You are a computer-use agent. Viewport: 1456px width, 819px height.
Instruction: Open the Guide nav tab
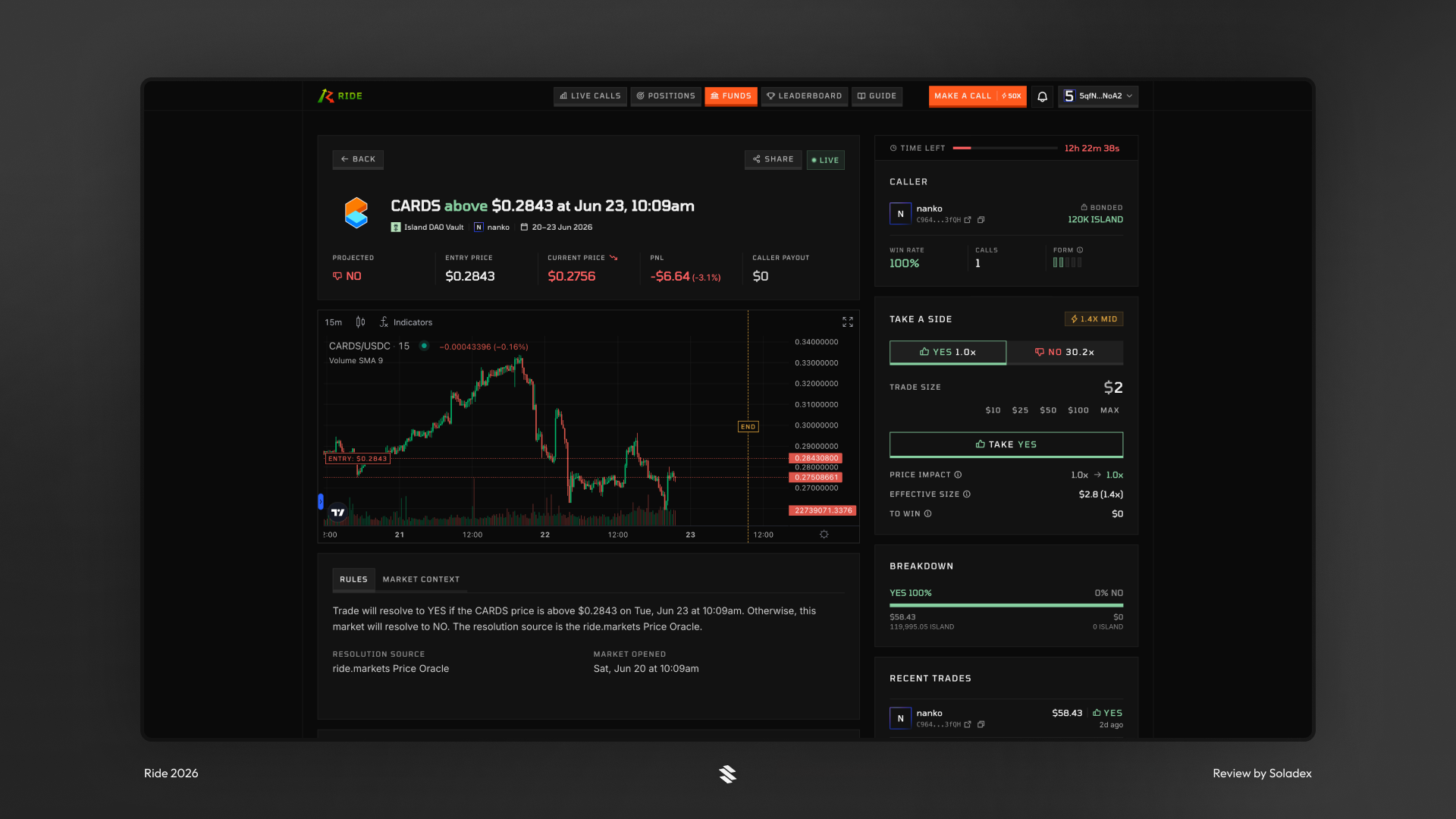click(877, 96)
